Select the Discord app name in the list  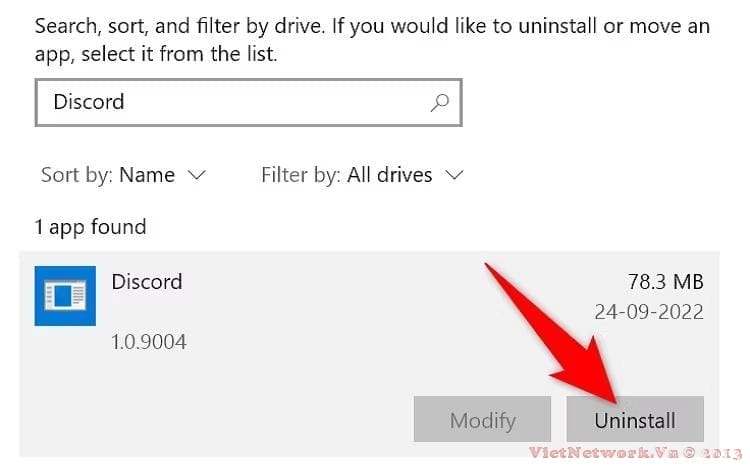pyautogui.click(x=147, y=282)
